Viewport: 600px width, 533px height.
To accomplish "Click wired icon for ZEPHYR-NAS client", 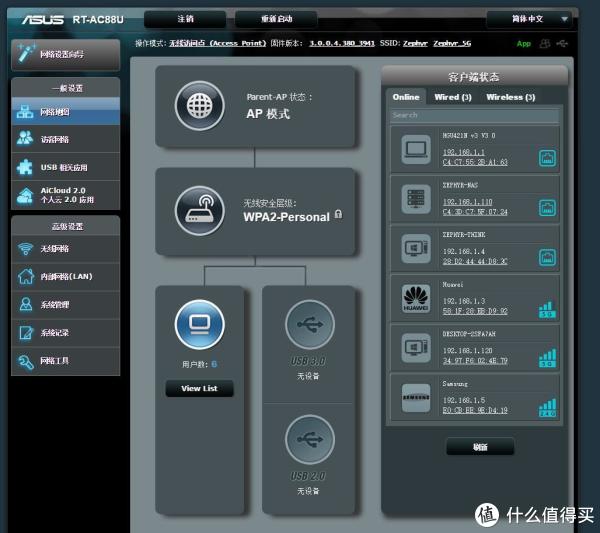I will [x=547, y=208].
